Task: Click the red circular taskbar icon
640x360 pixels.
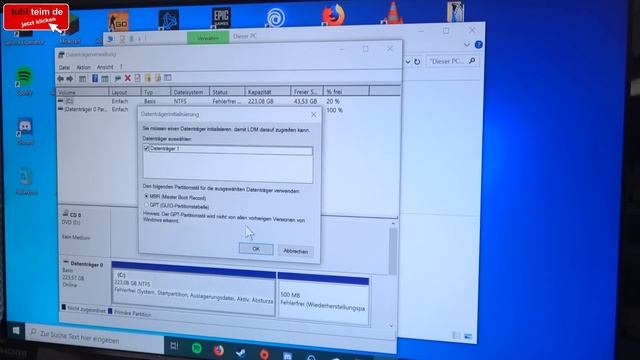Action: coord(264,354)
